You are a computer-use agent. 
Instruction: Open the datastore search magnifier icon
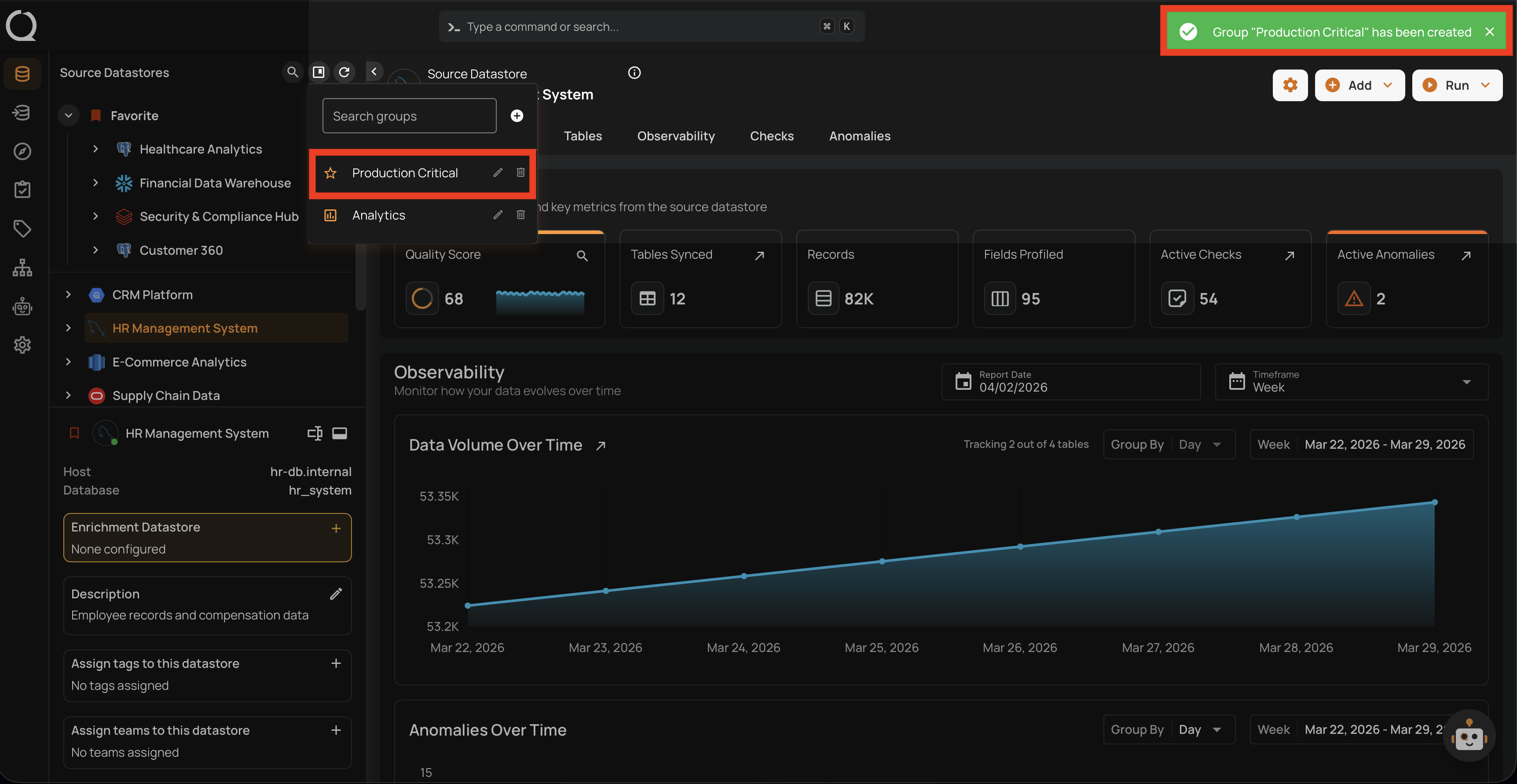(292, 72)
